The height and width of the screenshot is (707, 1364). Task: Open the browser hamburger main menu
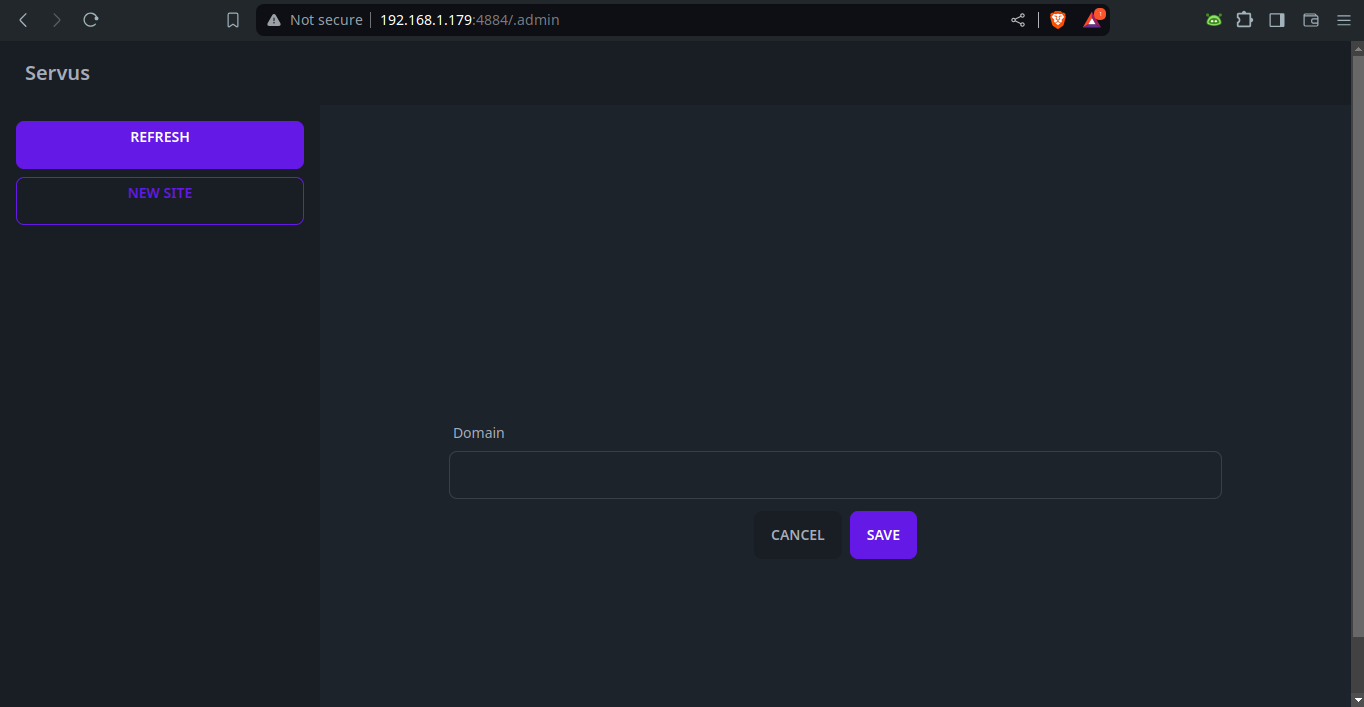tap(1343, 20)
